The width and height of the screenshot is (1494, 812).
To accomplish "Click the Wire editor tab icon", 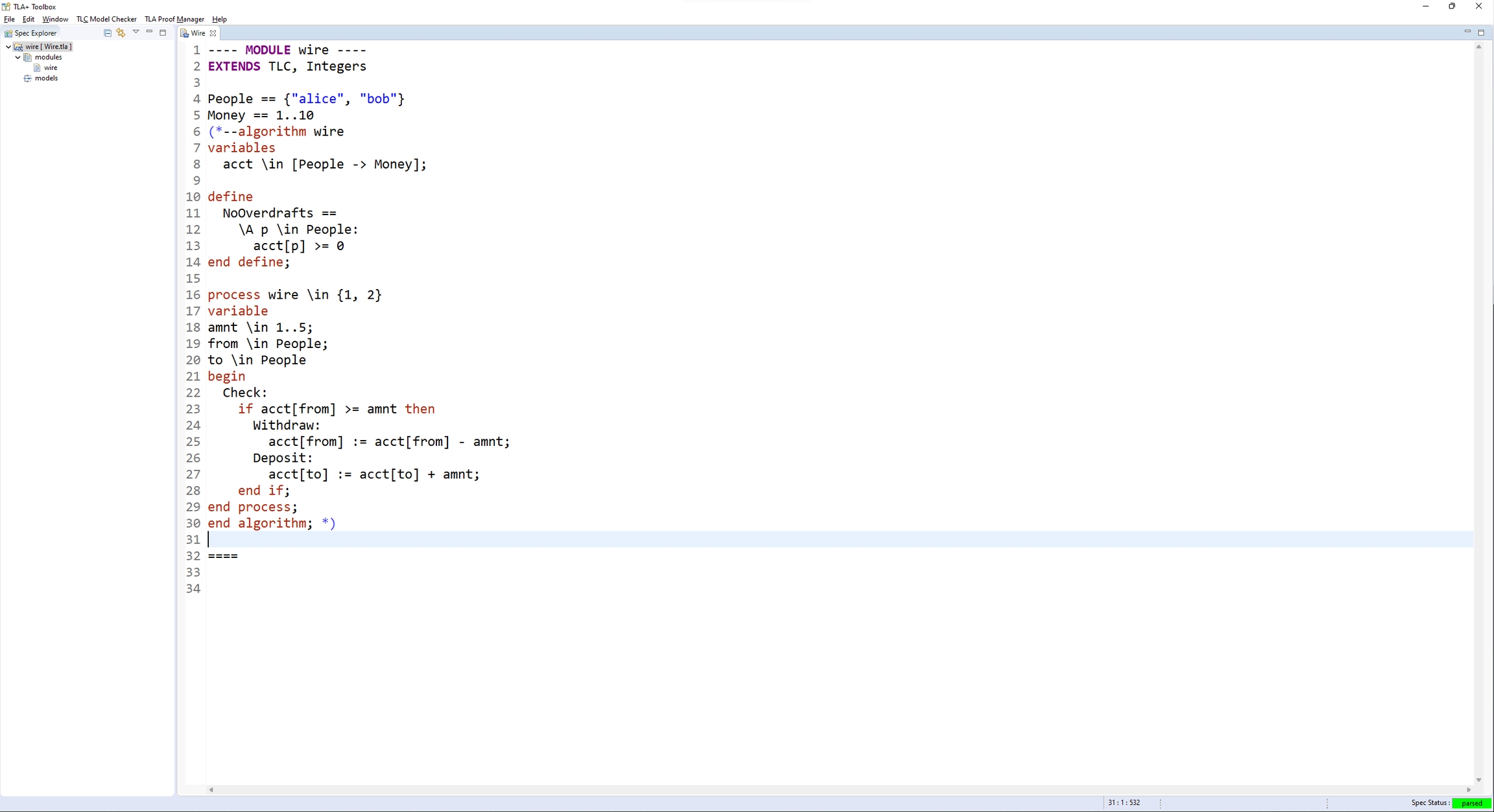I will click(x=184, y=33).
